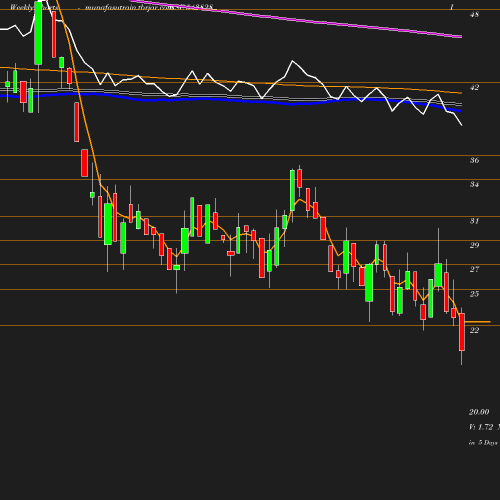Viewport: 500px width, 500px height.
Task: Click the 34 price axis label
Action: click(x=474, y=184)
